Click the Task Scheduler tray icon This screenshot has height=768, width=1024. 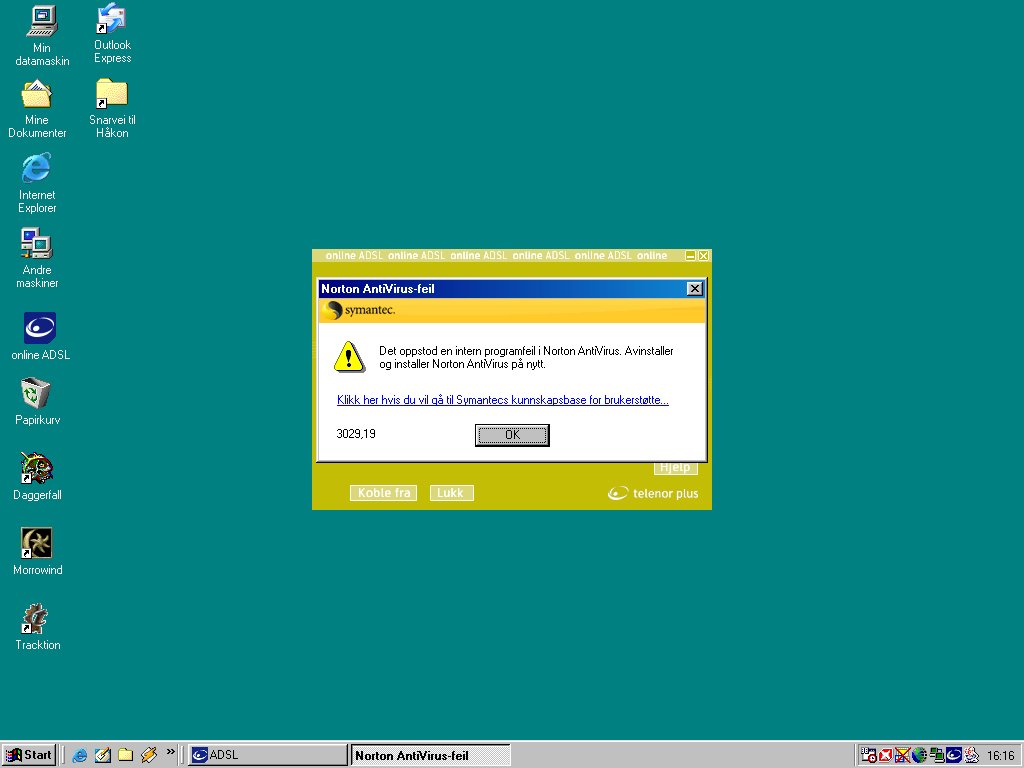pyautogui.click(x=868, y=755)
